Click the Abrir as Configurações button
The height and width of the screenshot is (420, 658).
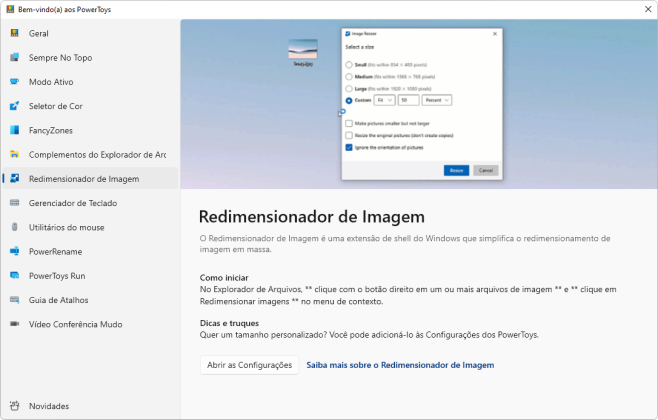tap(249, 365)
